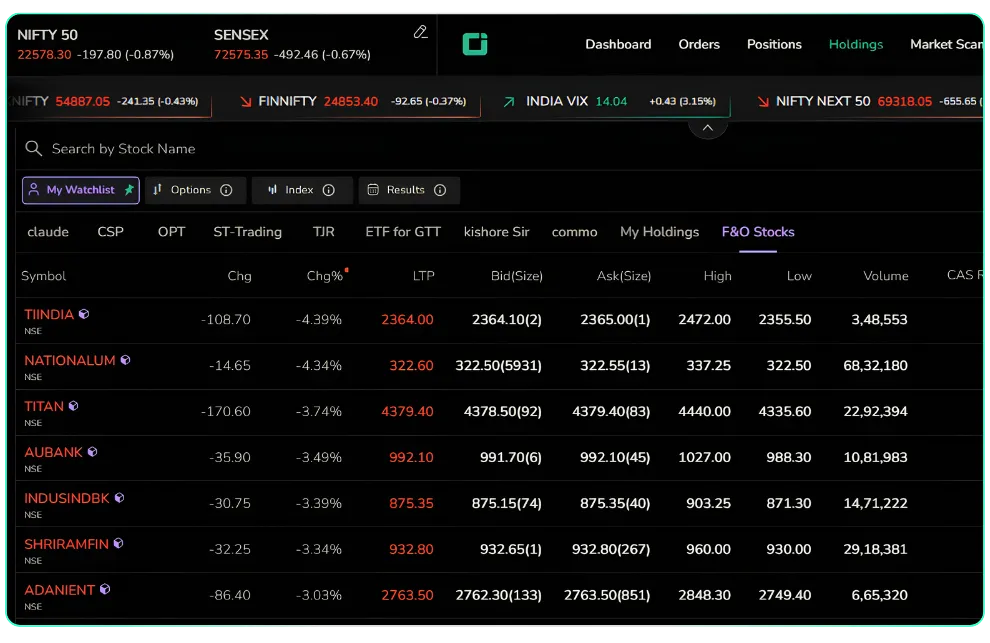Sort by the LTP column header

423,276
